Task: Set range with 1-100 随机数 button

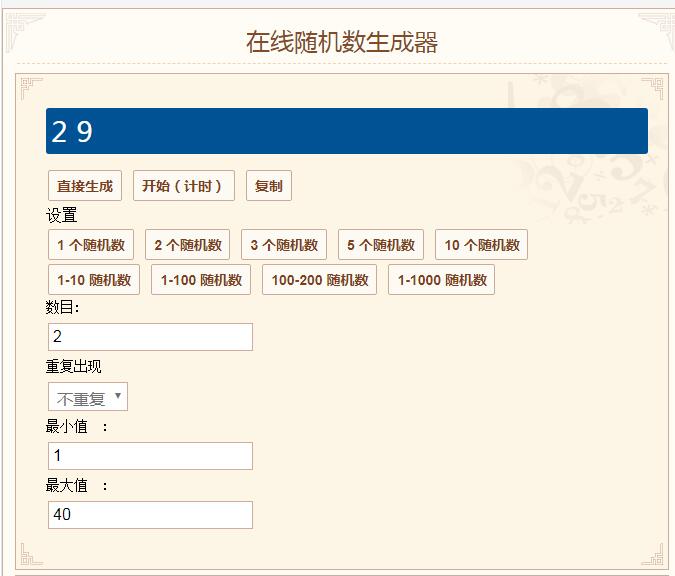Action: pyautogui.click(x=201, y=280)
